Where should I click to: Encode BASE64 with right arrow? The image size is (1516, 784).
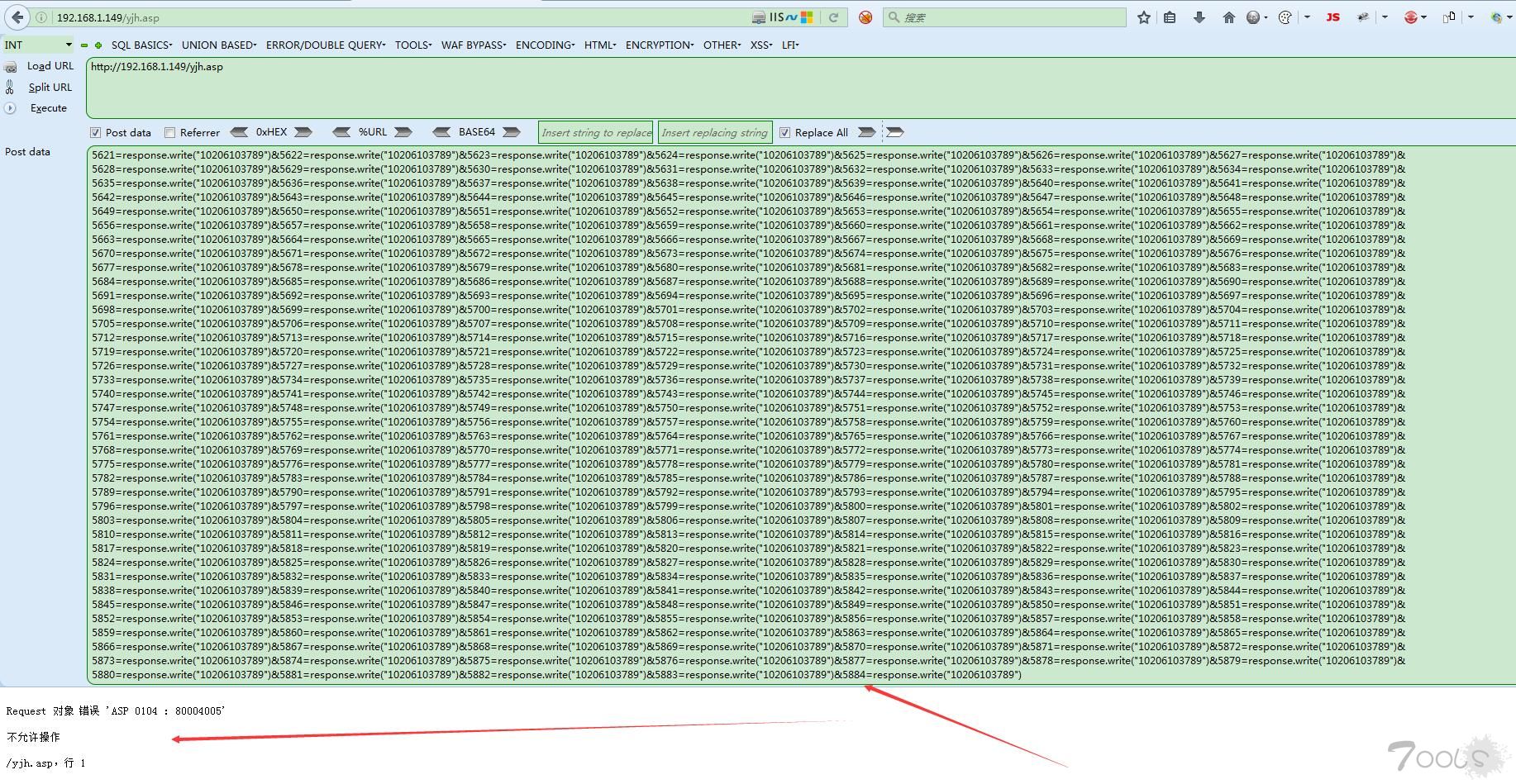pyautogui.click(x=512, y=132)
